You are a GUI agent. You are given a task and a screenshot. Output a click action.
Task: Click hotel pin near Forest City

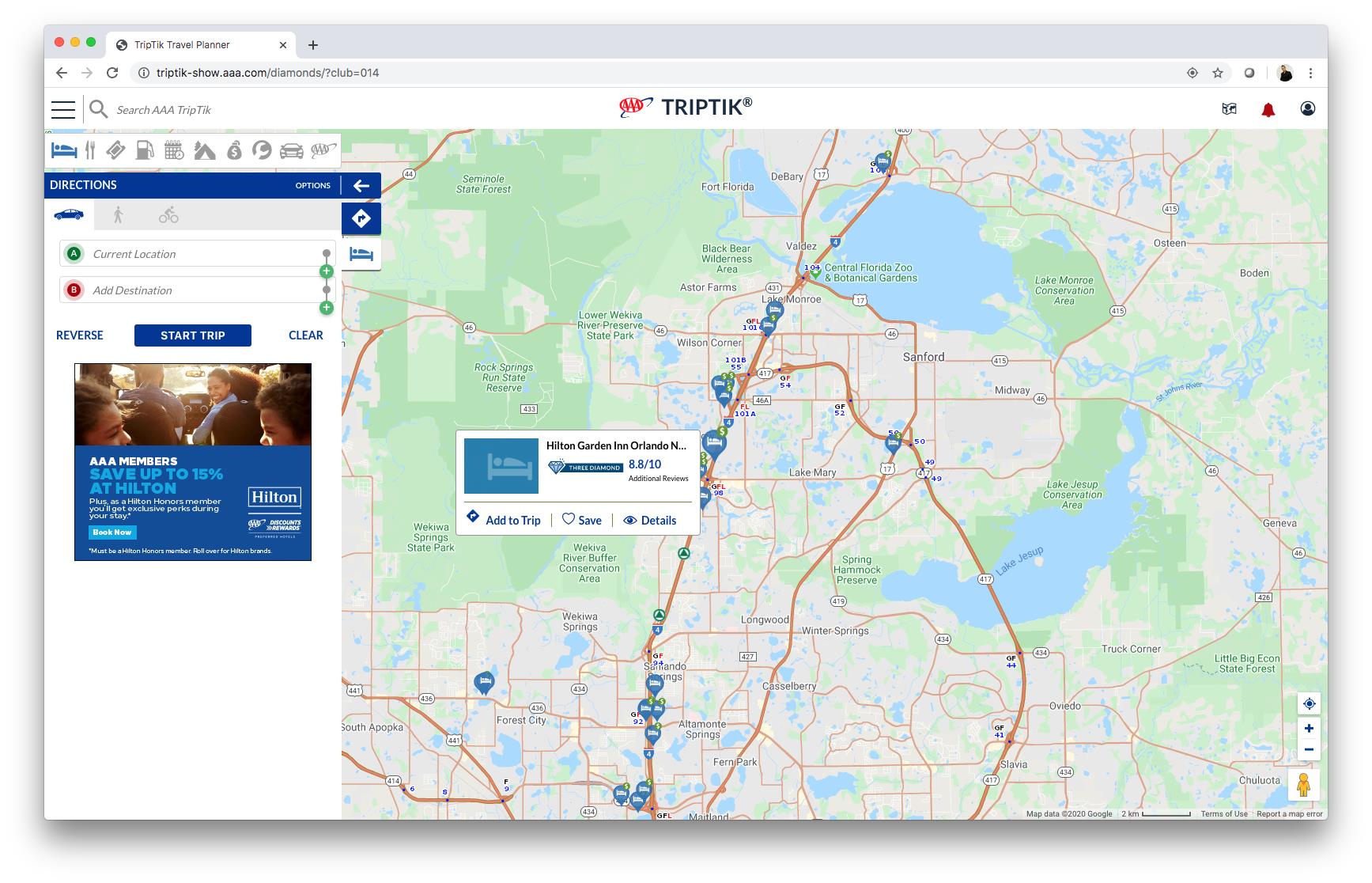pyautogui.click(x=484, y=682)
